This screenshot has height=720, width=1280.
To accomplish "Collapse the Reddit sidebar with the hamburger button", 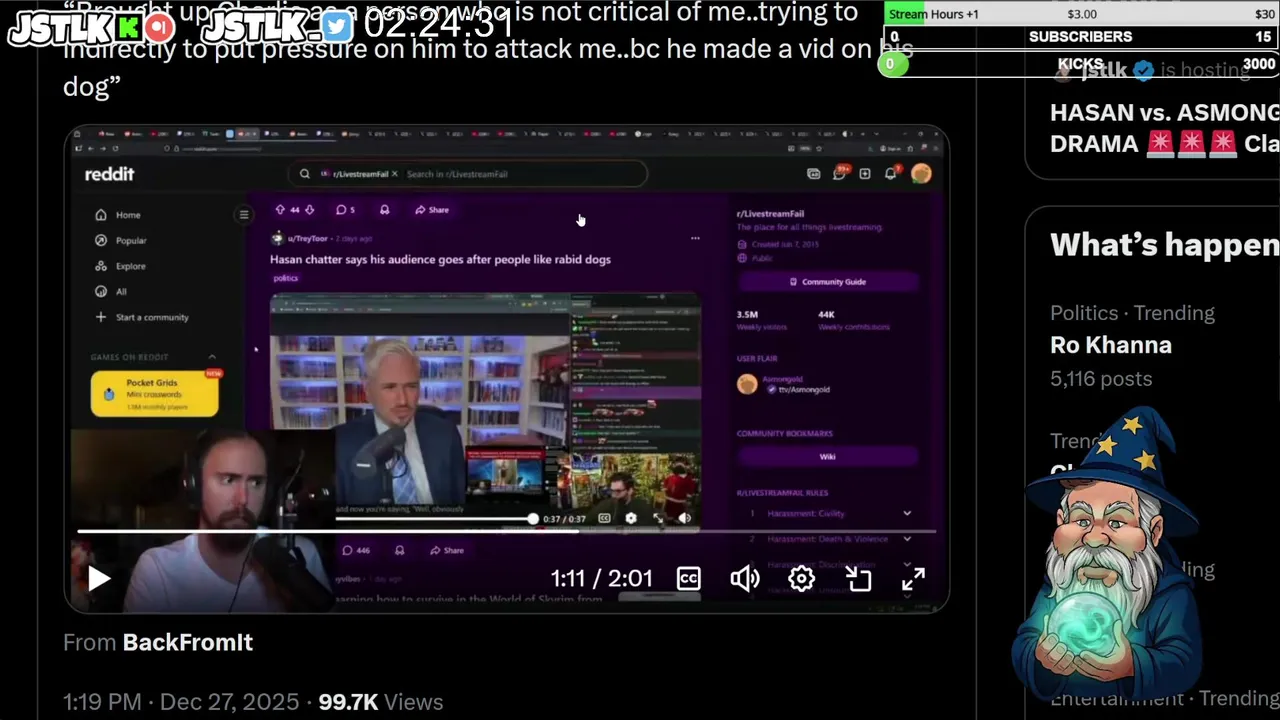I will [x=244, y=215].
